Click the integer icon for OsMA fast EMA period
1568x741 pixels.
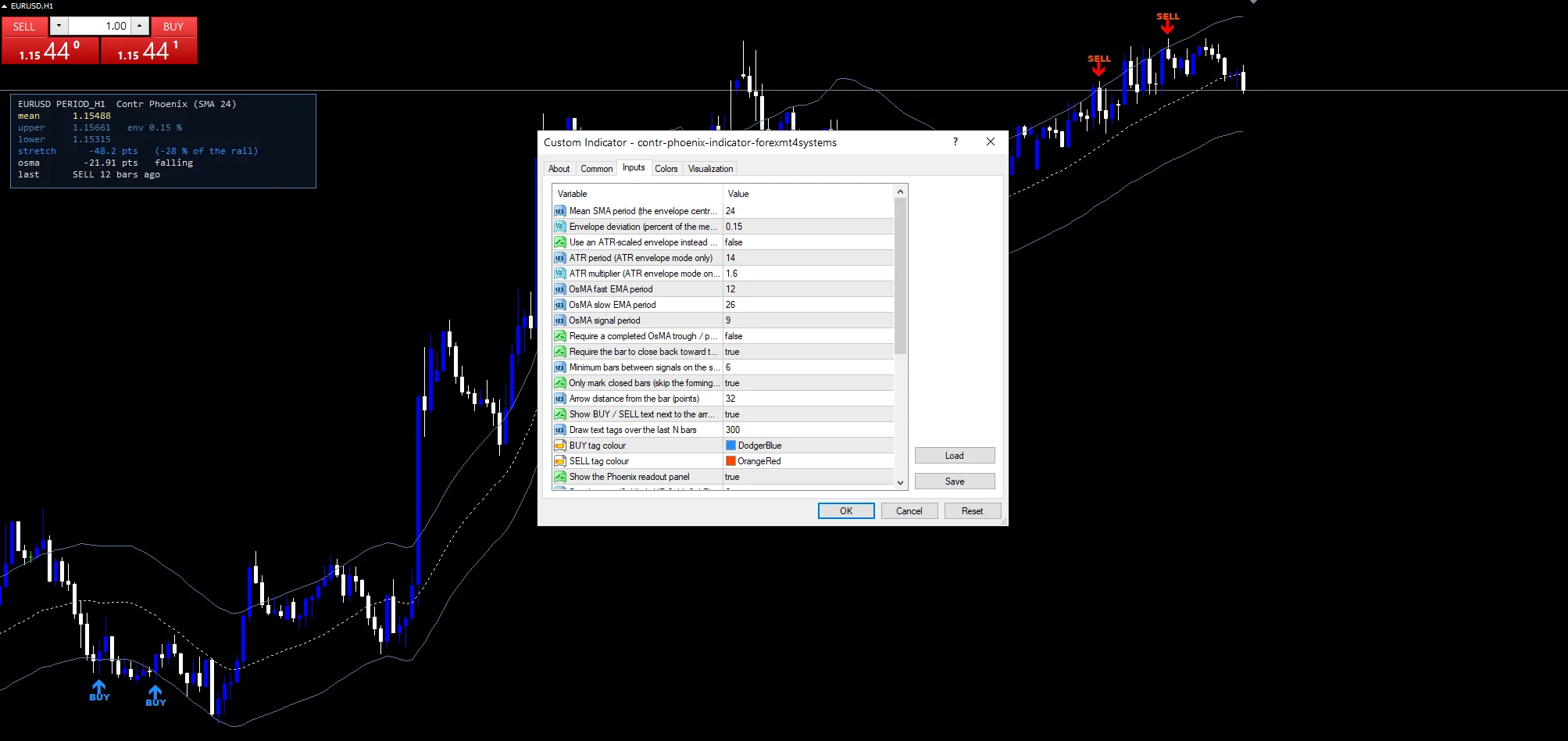pos(559,289)
